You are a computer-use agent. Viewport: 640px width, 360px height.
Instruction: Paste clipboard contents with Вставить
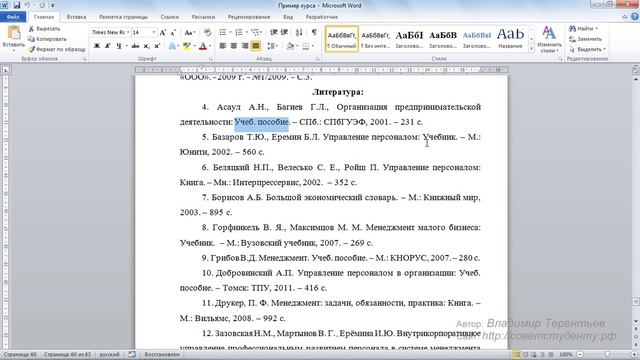(13, 38)
